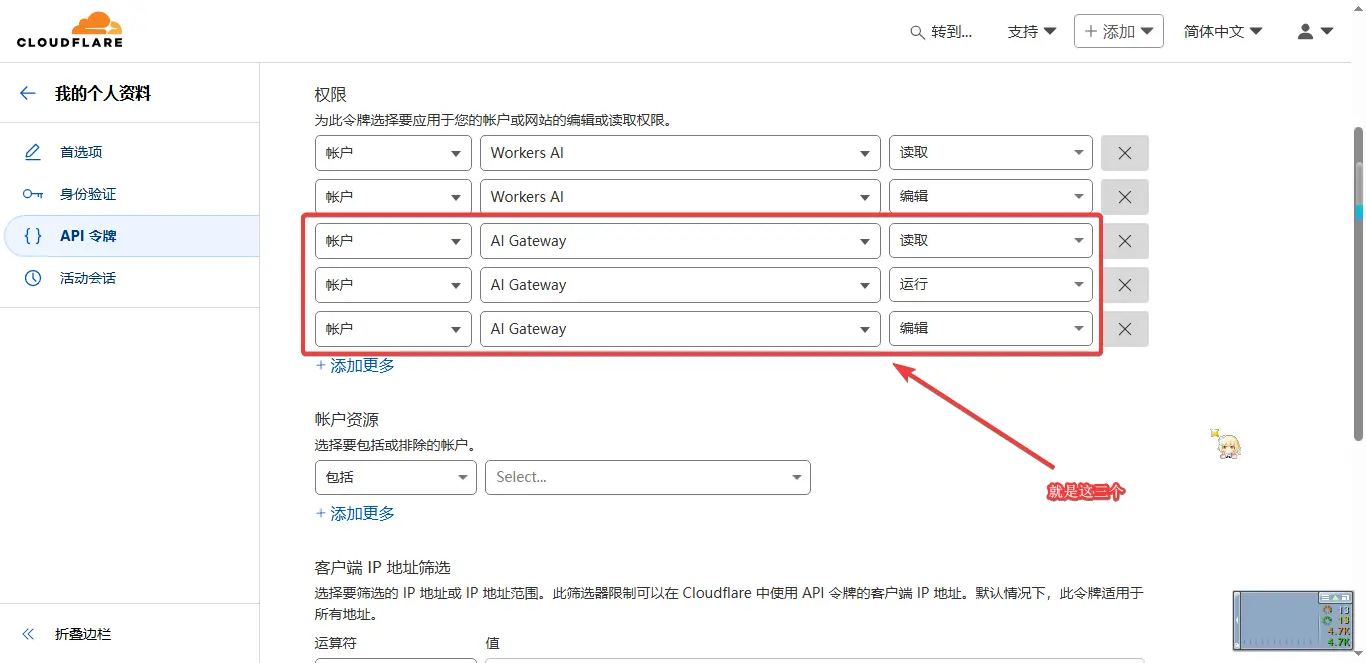
Task: Open 读取 permission level dropdown for AI Gateway
Action: pyautogui.click(x=991, y=241)
